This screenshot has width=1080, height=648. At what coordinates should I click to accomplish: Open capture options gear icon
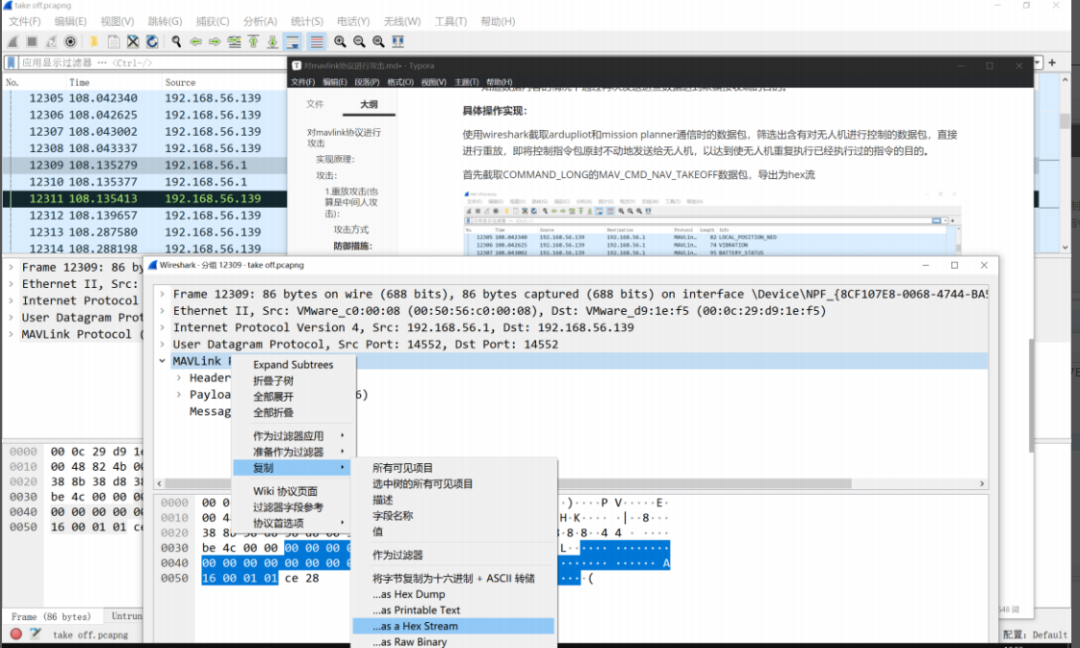pos(70,42)
